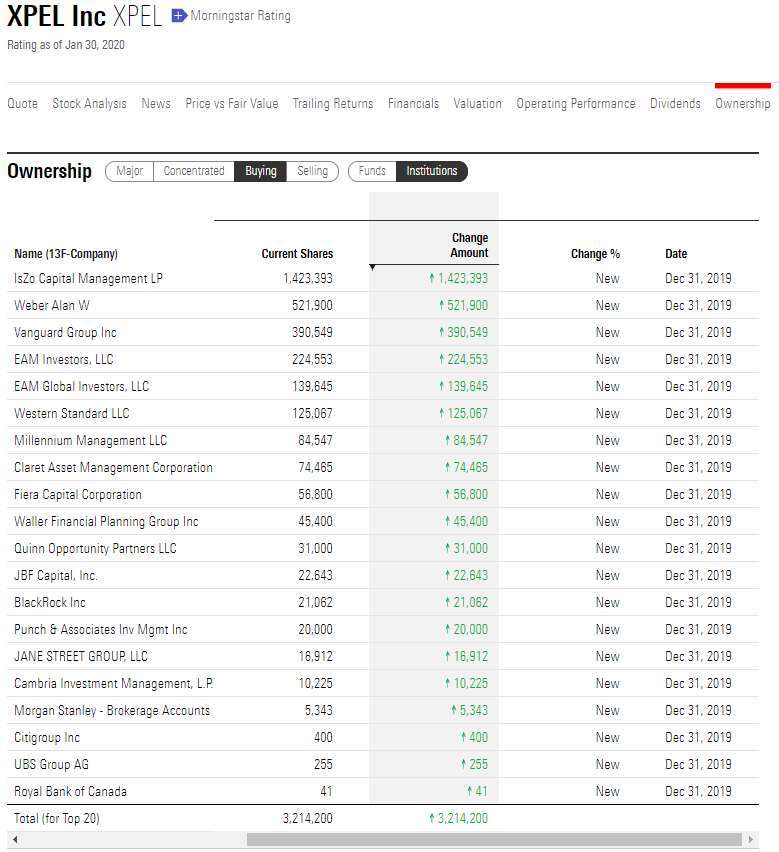
Task: Switch to the Concentrated ownership view
Action: (x=194, y=171)
